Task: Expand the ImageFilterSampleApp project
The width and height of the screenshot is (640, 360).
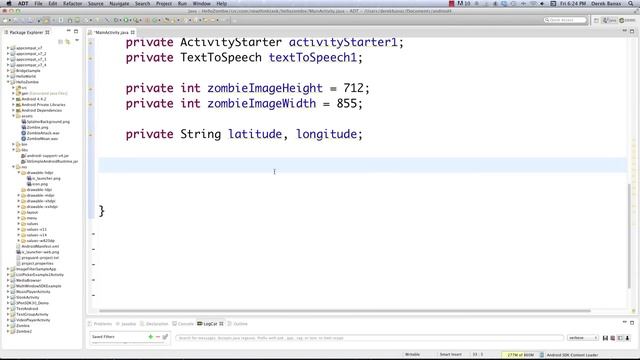Action: click(8, 269)
